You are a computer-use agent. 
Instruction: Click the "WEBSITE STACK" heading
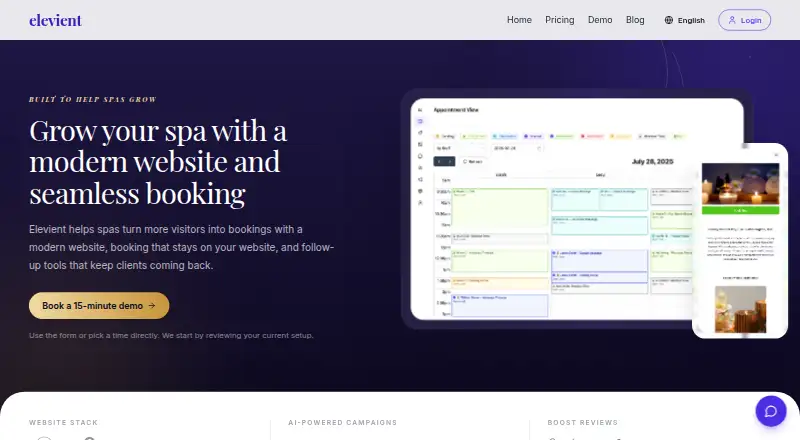[x=63, y=423]
